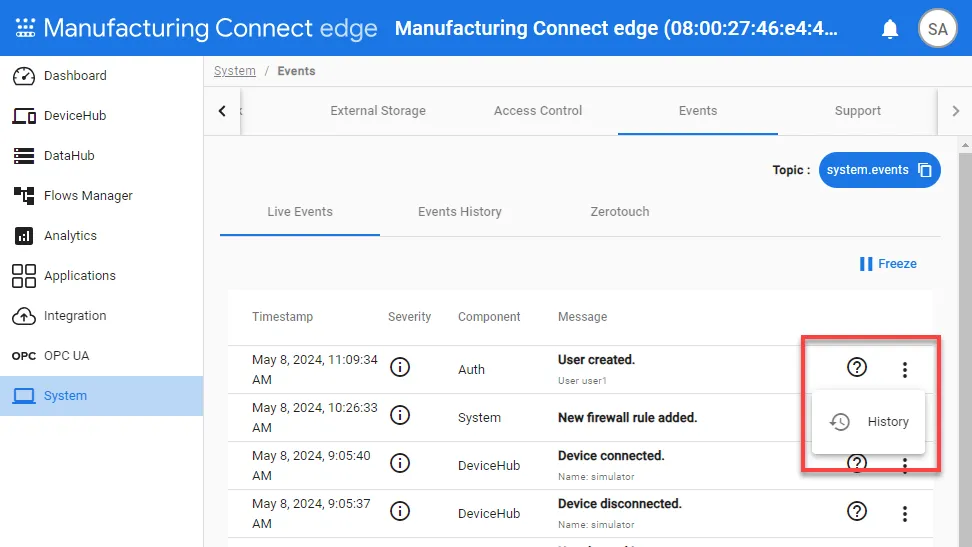Open three-dot menu for Device disconnected event
This screenshot has height=547, width=972.
905,514
